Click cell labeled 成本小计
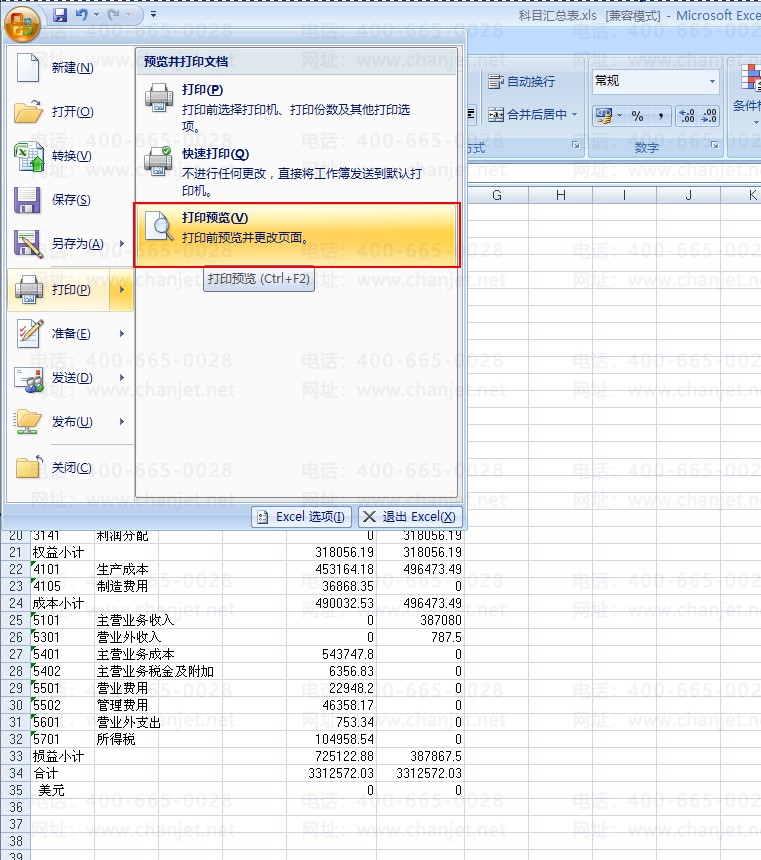 coord(63,603)
